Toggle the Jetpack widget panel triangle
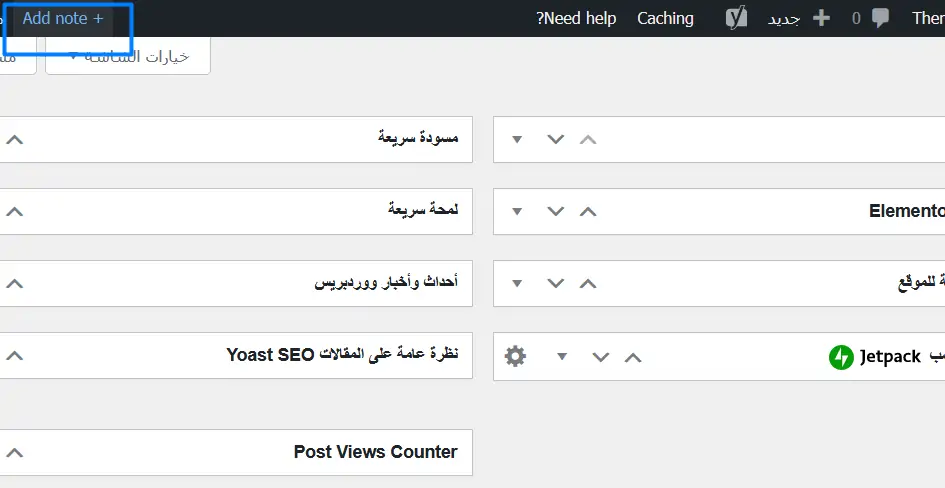This screenshot has width=945, height=488. (x=562, y=356)
